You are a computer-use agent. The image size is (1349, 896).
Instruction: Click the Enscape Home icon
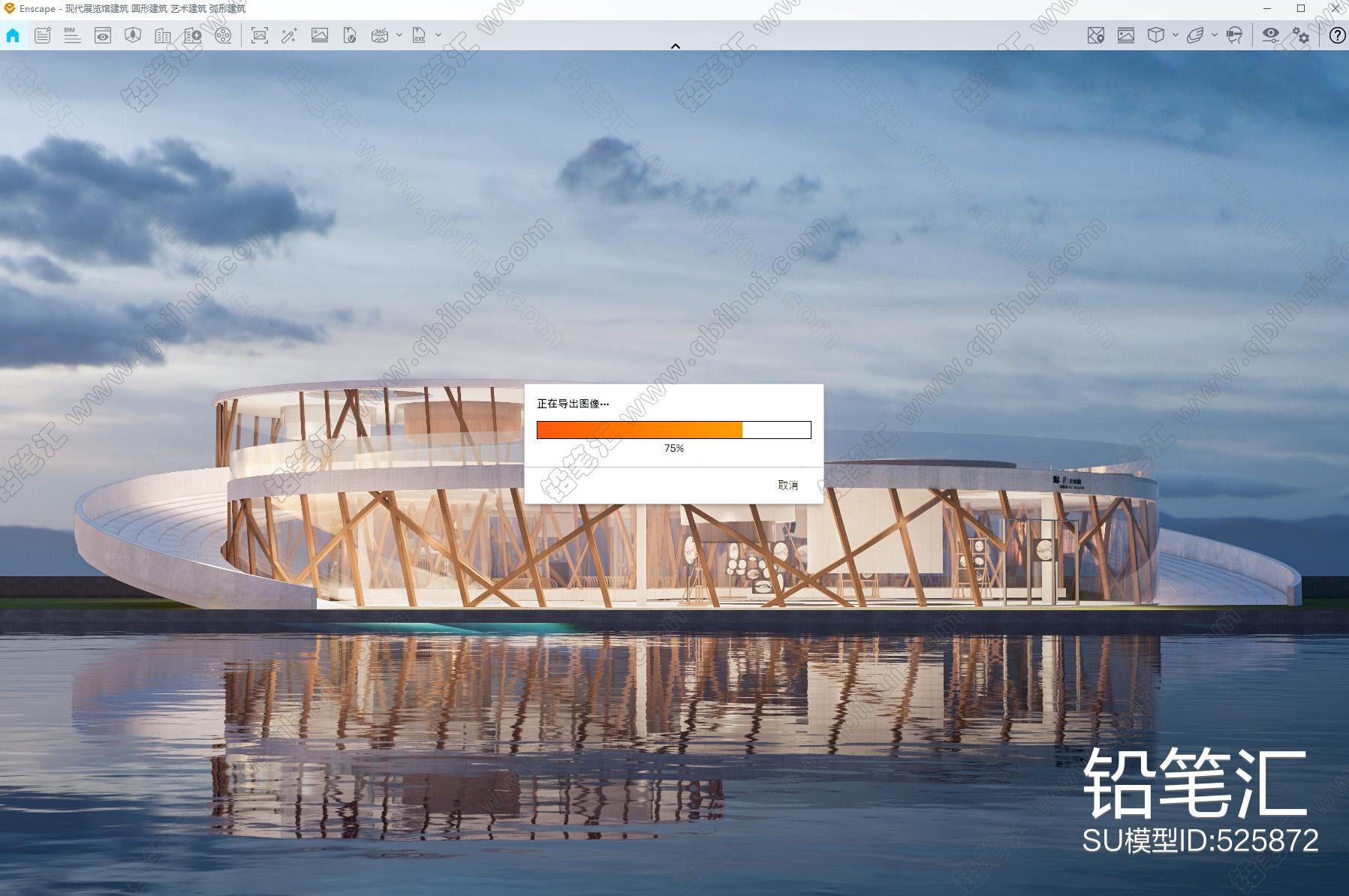click(13, 35)
